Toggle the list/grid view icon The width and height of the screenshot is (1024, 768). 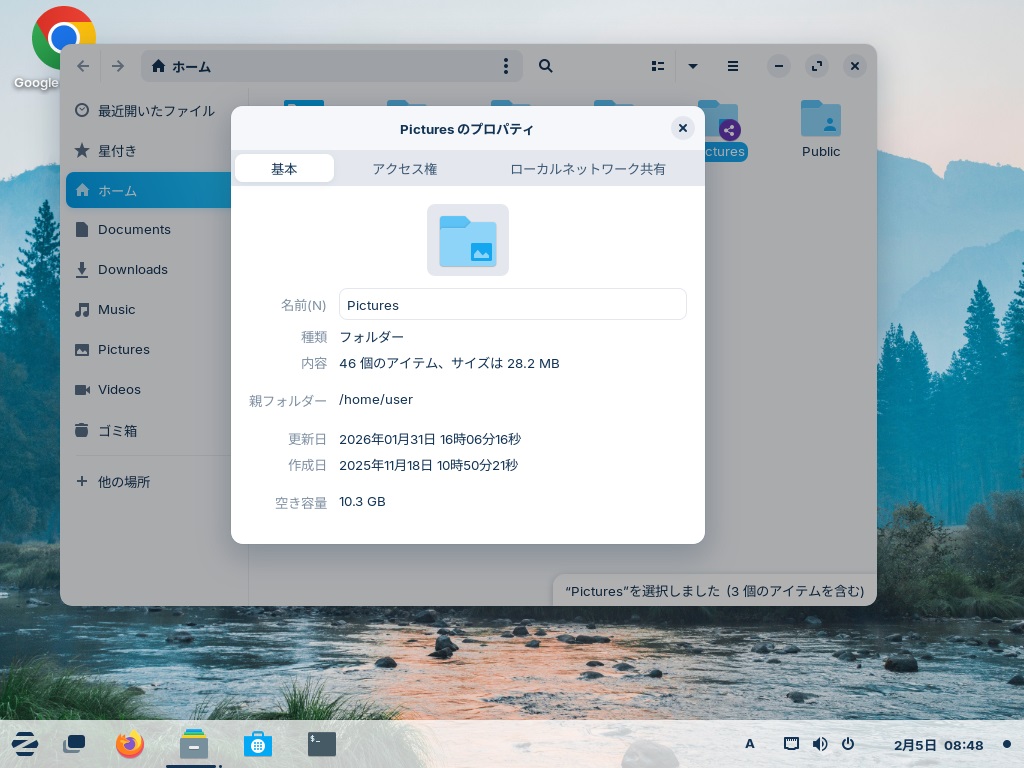(658, 66)
